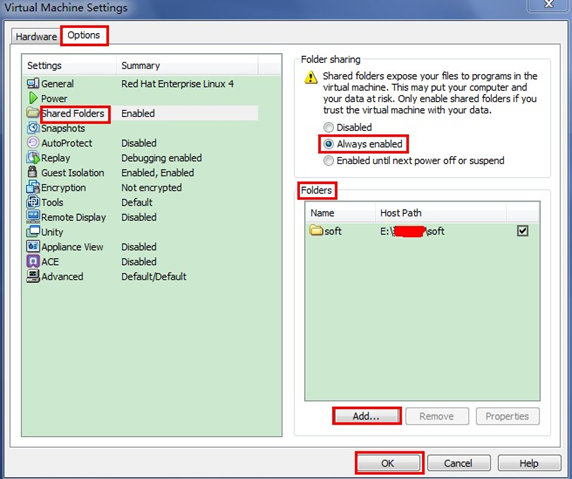The width and height of the screenshot is (572, 479).
Task: Select the General settings row label
Action: pos(57,84)
